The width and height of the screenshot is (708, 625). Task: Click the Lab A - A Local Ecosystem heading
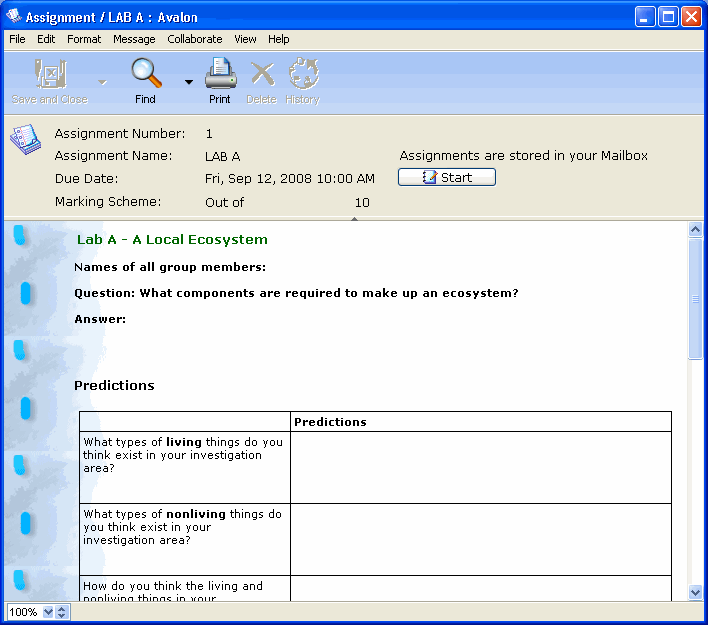click(x=172, y=240)
